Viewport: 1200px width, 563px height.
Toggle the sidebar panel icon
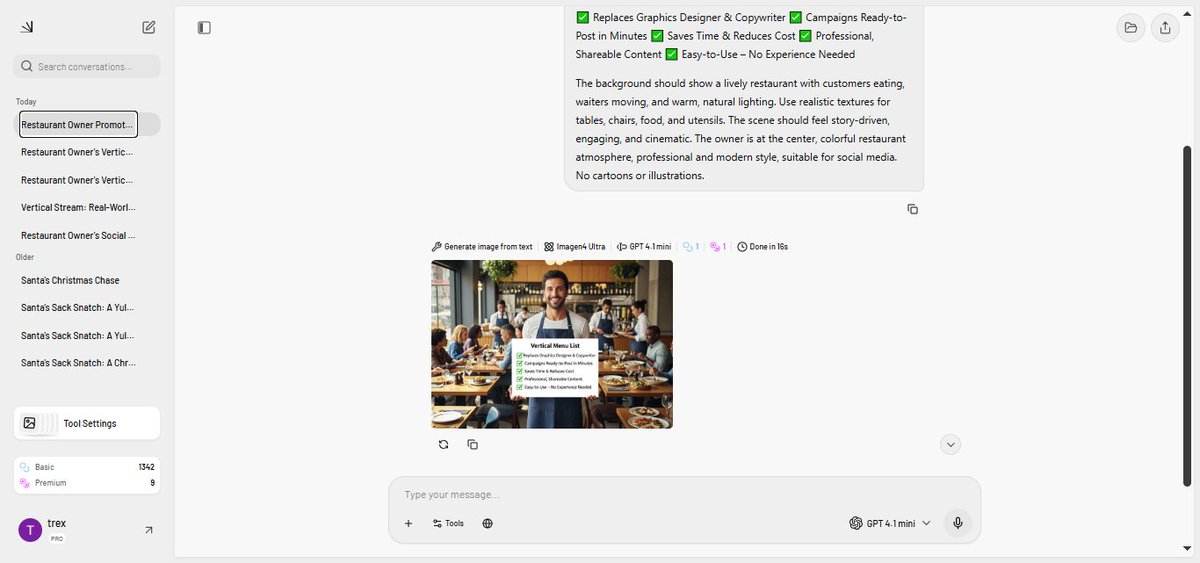204,28
